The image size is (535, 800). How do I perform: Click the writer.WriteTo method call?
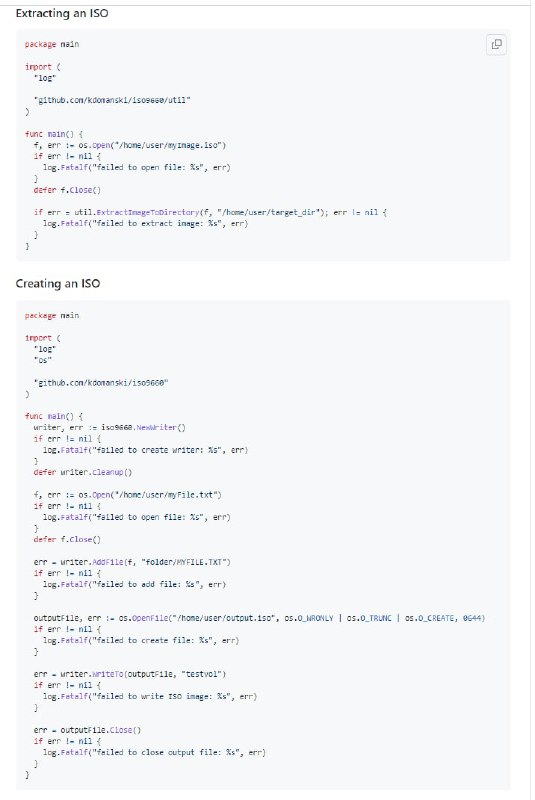92,674
